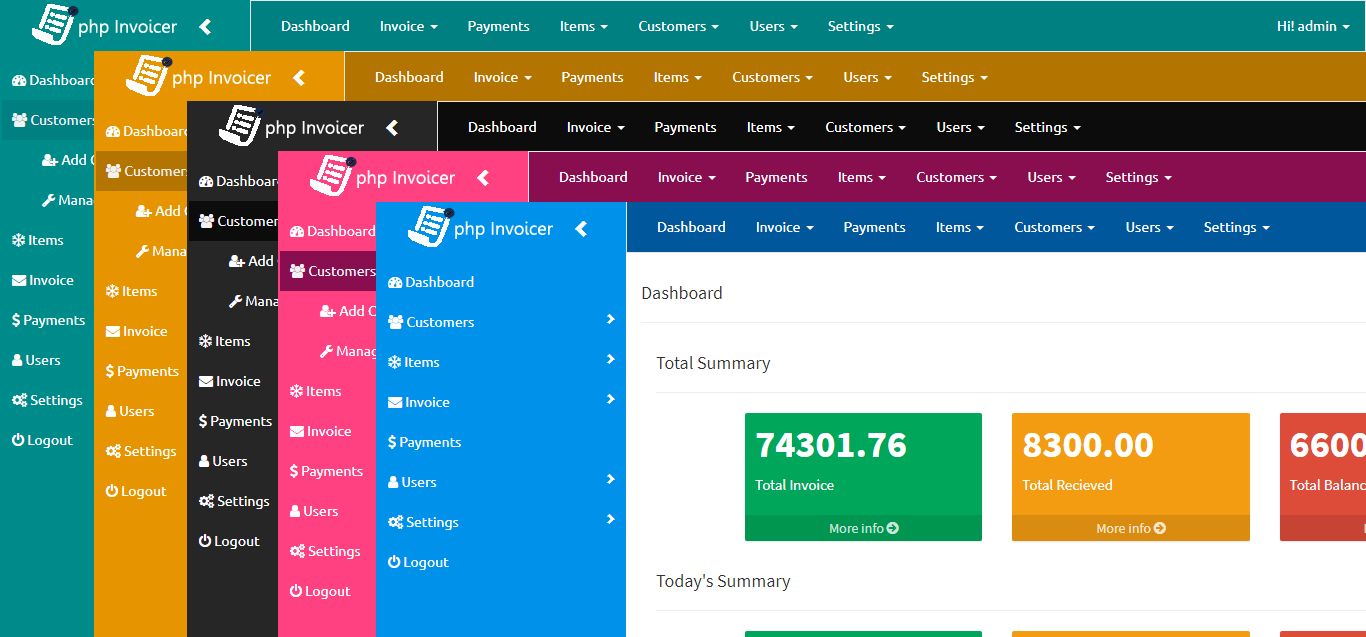Click the 74301.76 Total Invoice value
This screenshot has height=637, width=1366.
coord(831,445)
